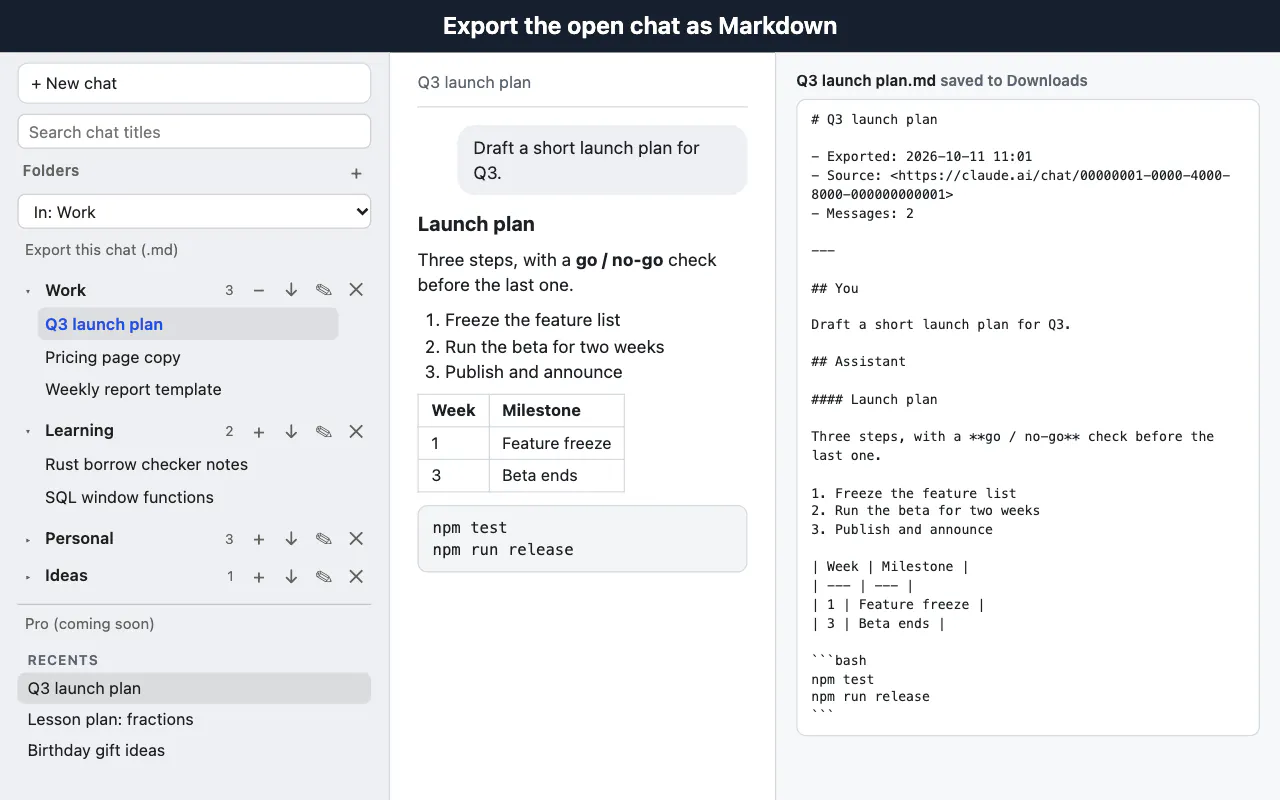Viewport: 1280px width, 800px height.
Task: Delete the Work folder with its X icon
Action: tap(356, 290)
